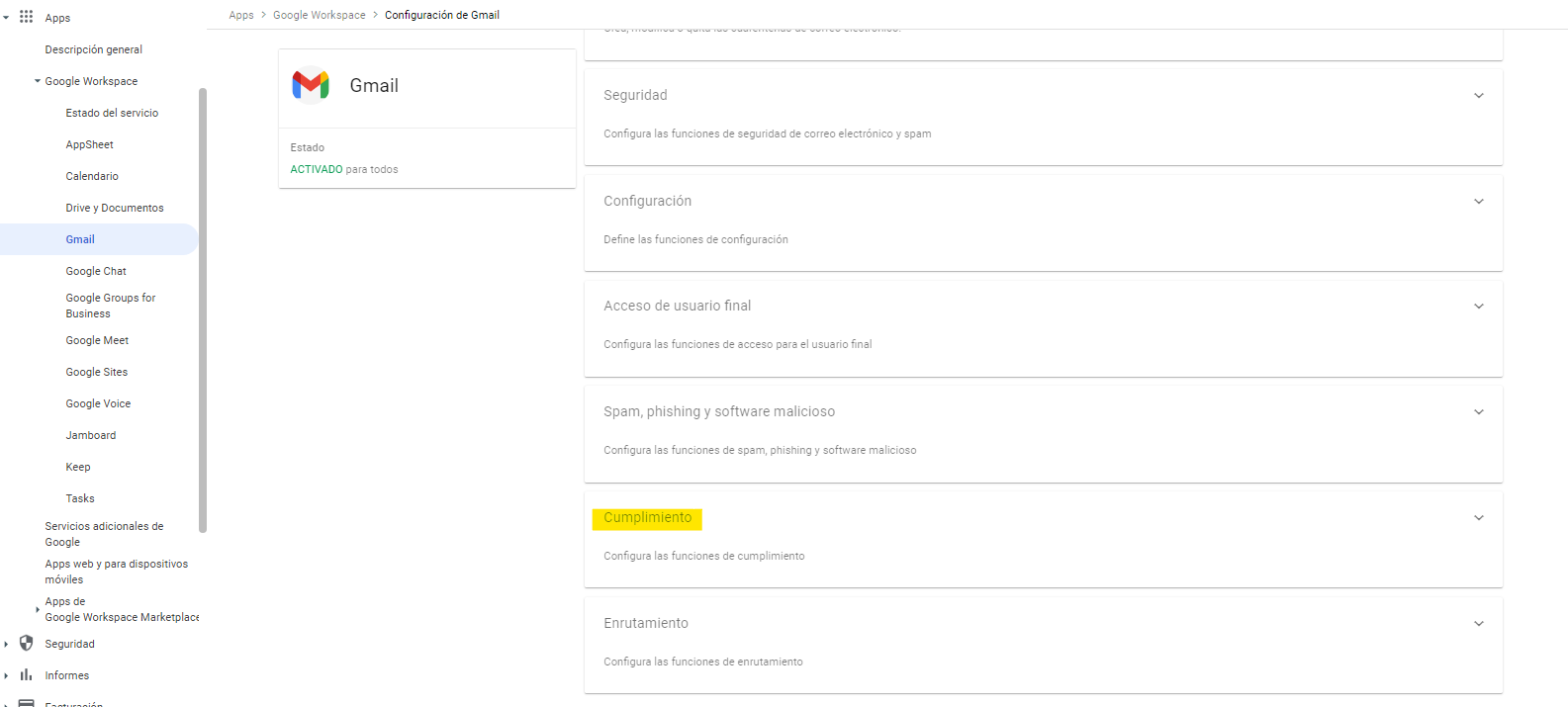The image size is (1568, 707).
Task: Open the Google Workspace breadcrumb link
Action: [x=320, y=15]
